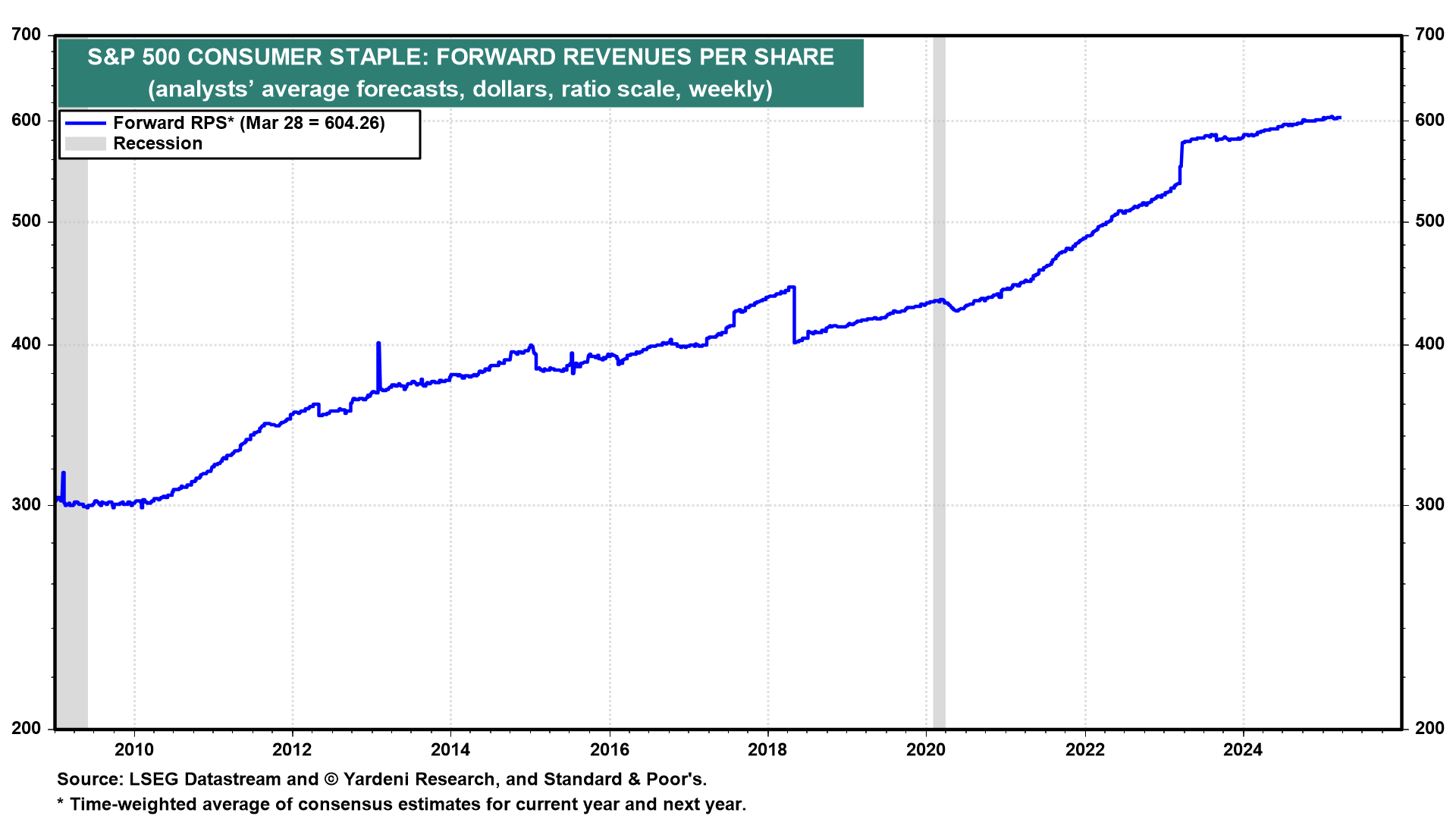1456x819 pixels.
Task: Click the Source LSEG Datastream footnote
Action: (381, 780)
